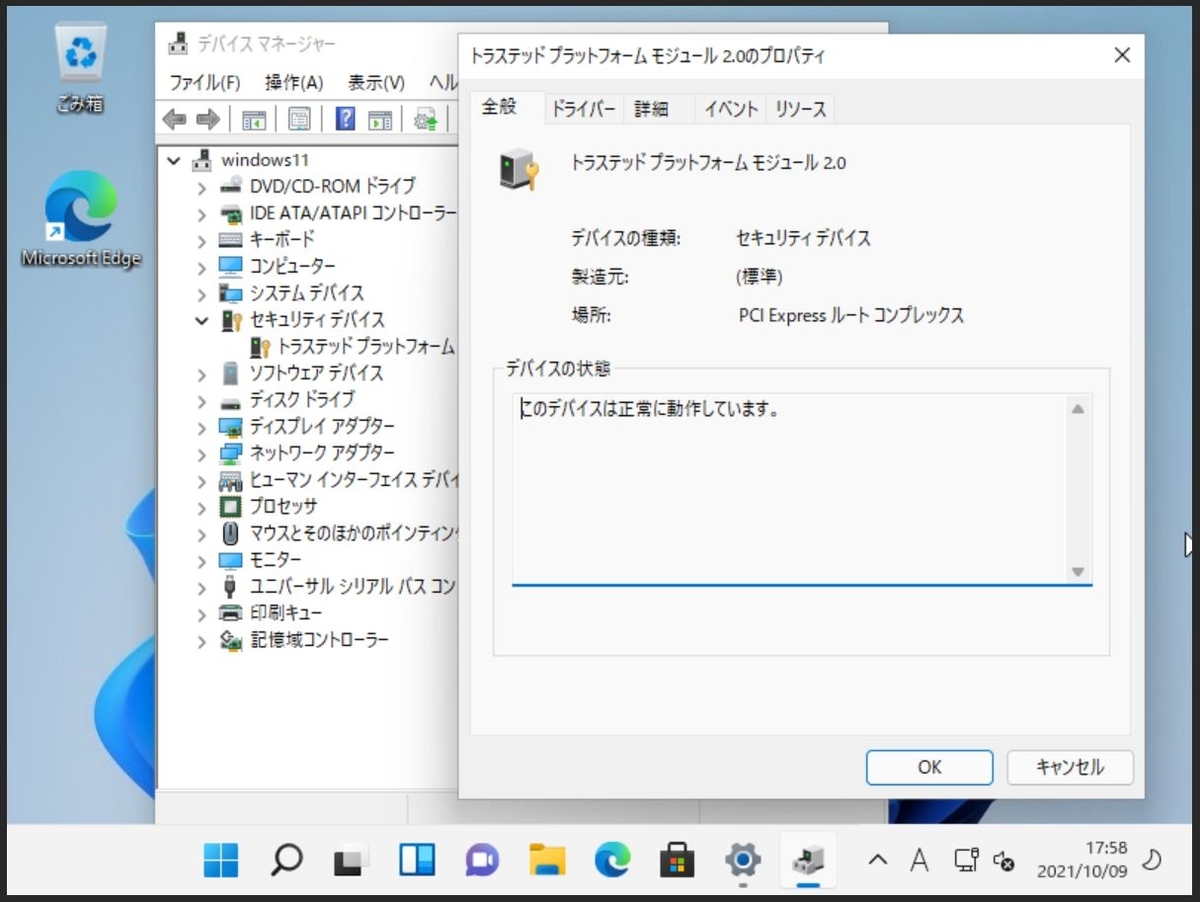Screen dimensions: 1200x902
Task: Click the show console tree toolbar icon
Action: pyautogui.click(x=252, y=120)
